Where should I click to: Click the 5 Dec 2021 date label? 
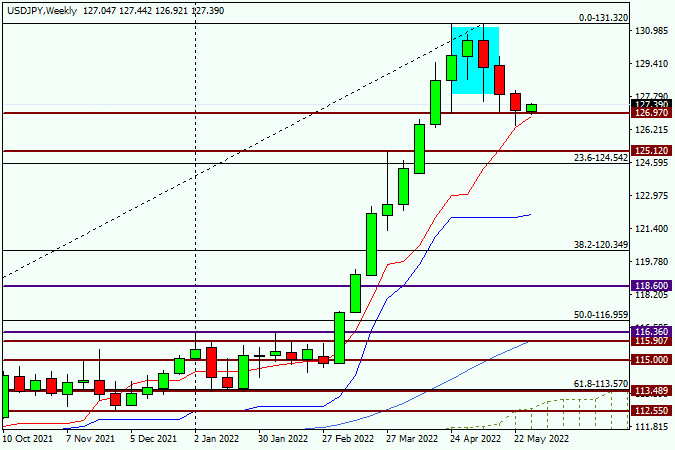coord(153,439)
